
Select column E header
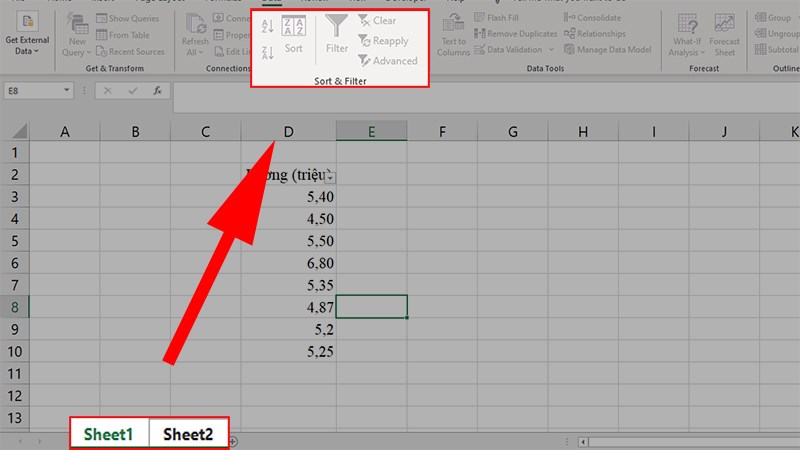click(371, 132)
